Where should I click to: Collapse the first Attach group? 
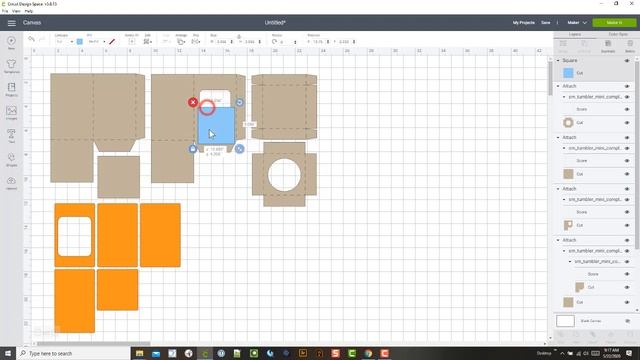tap(558, 86)
